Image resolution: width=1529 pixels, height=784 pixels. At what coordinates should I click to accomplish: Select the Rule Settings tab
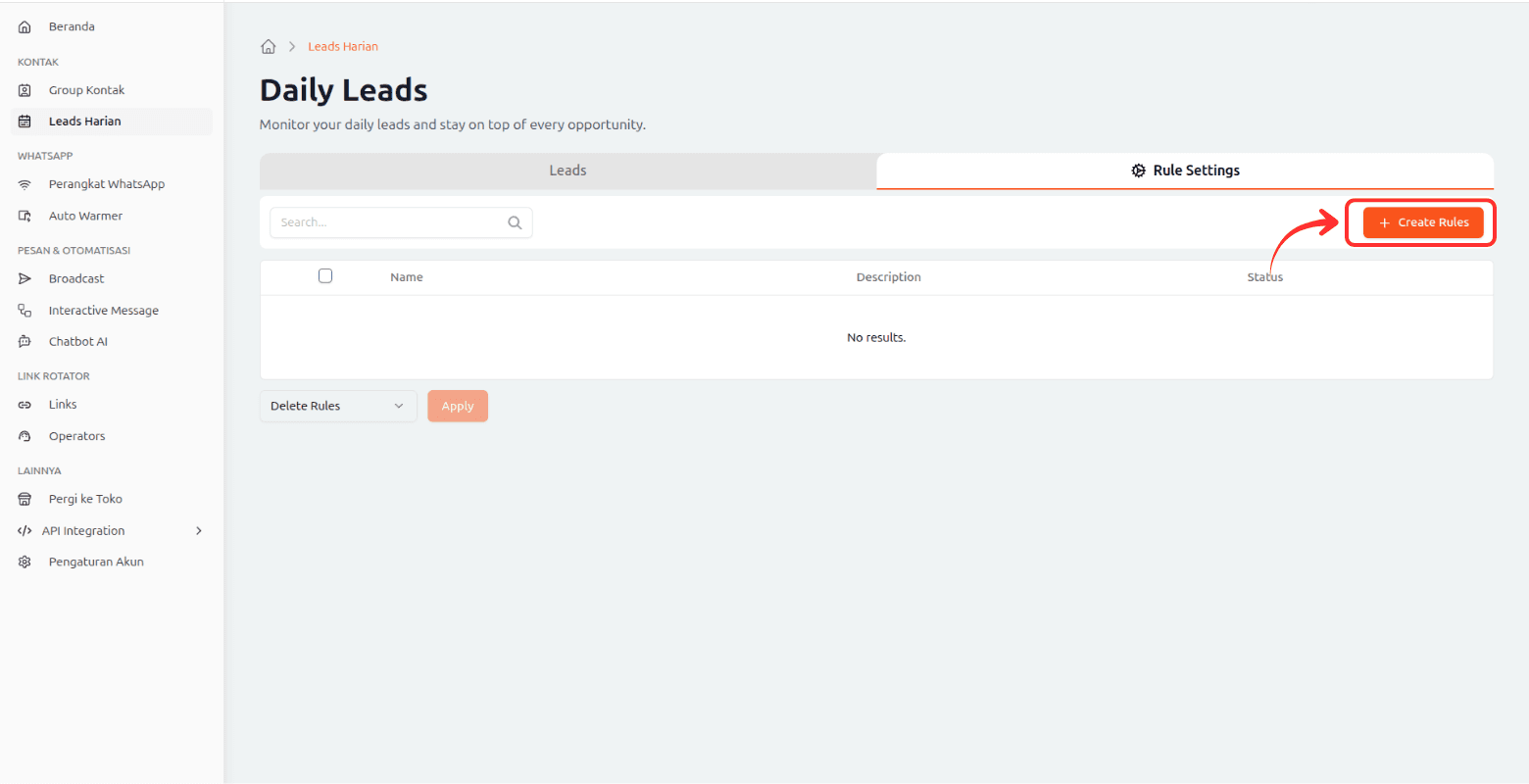pyautogui.click(x=1185, y=171)
